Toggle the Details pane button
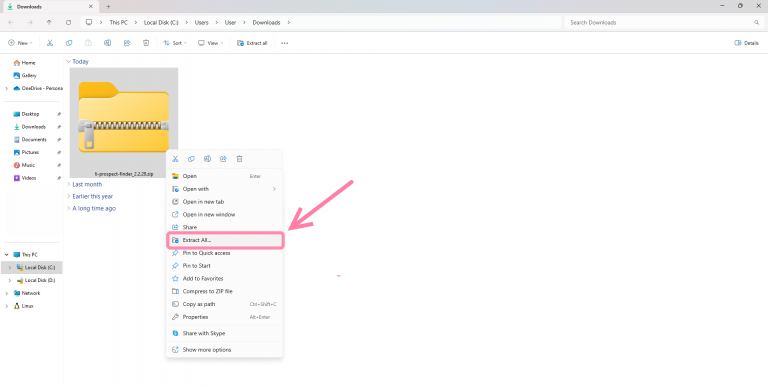Image resolution: width=768 pixels, height=388 pixels. point(746,43)
